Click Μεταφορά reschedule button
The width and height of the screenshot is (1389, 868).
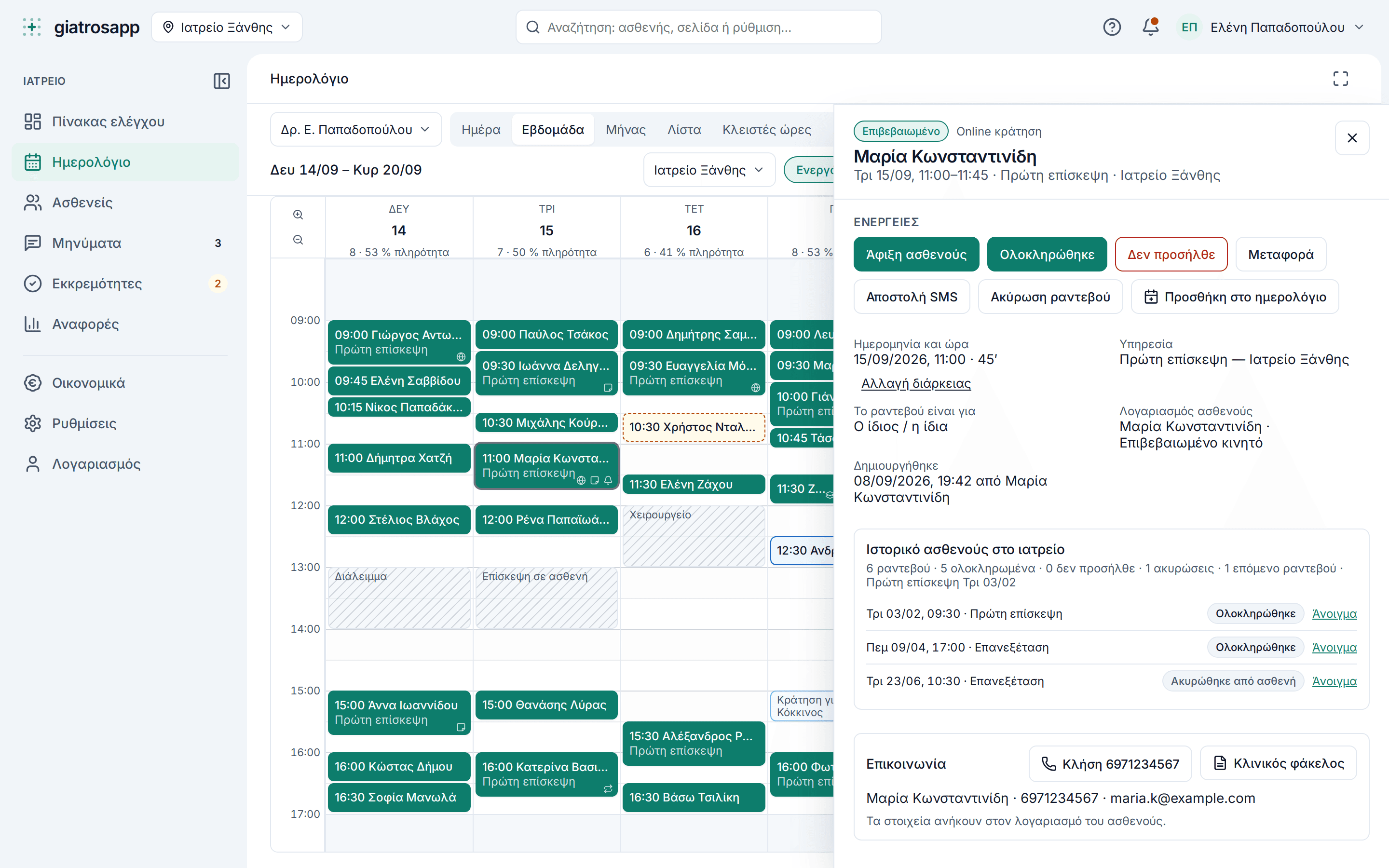pyautogui.click(x=1280, y=254)
